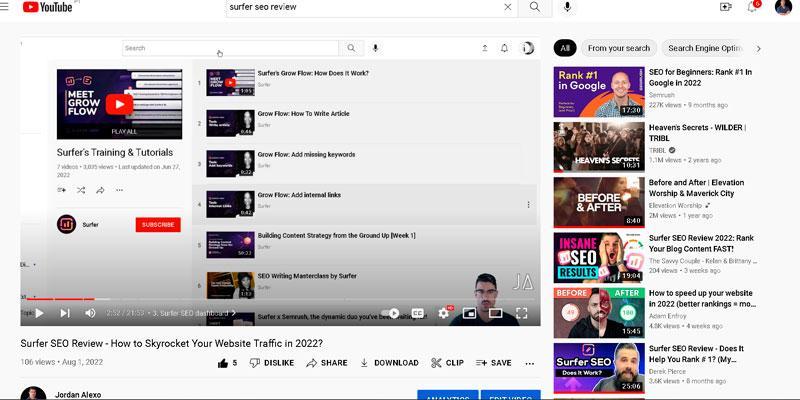
Task: Click the SHARE button
Action: pos(327,363)
